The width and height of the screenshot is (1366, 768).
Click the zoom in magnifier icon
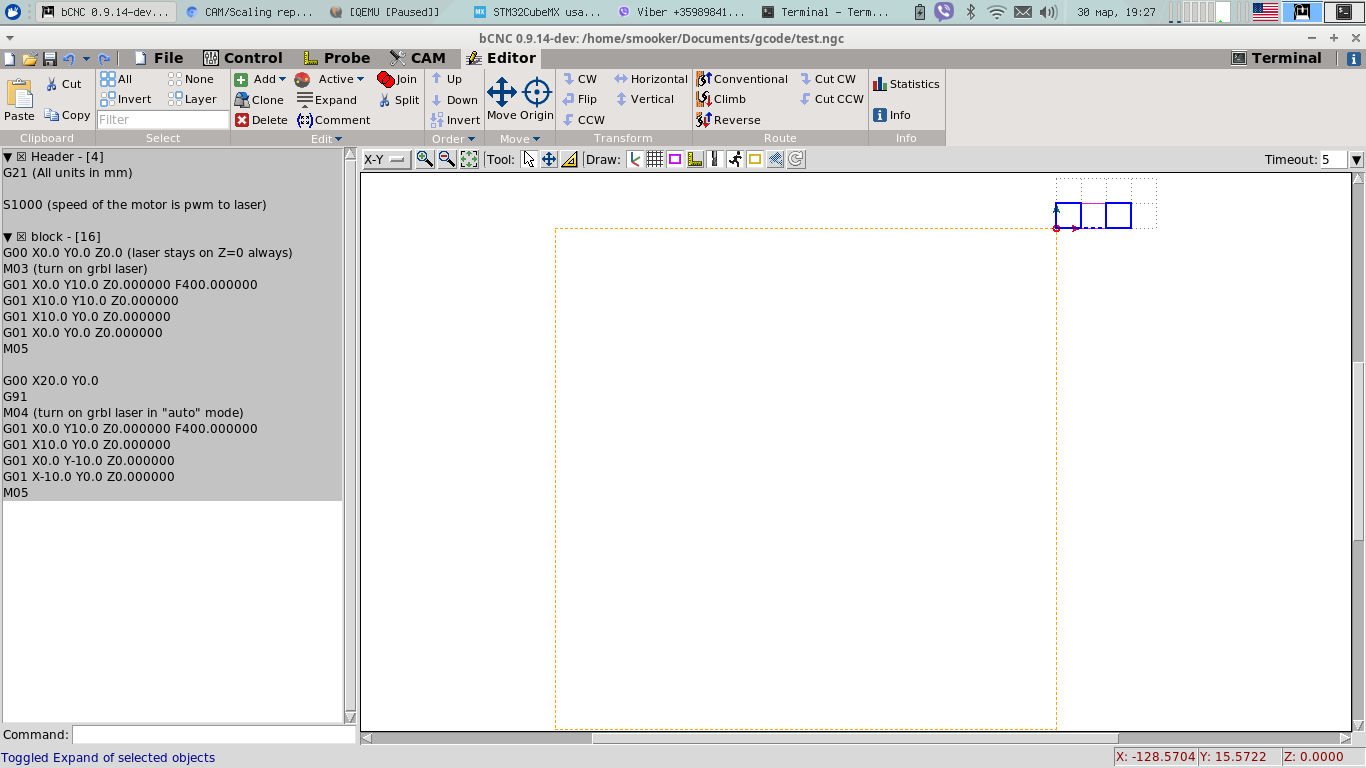tap(425, 159)
